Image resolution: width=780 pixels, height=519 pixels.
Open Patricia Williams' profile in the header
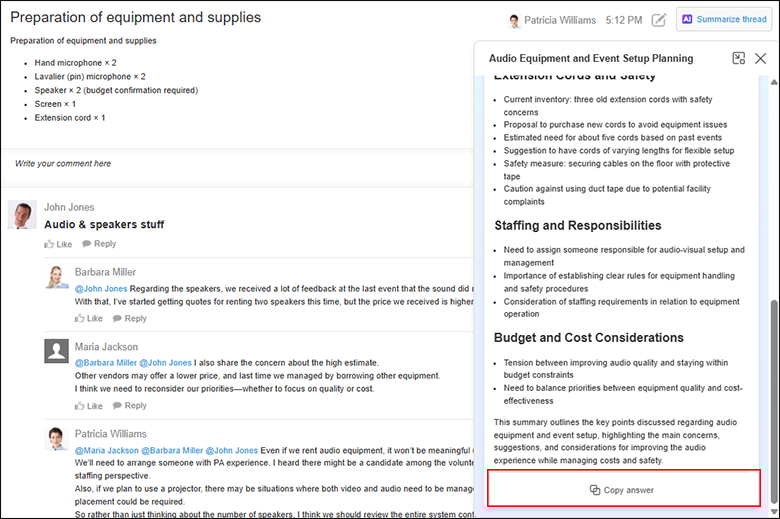[559, 20]
